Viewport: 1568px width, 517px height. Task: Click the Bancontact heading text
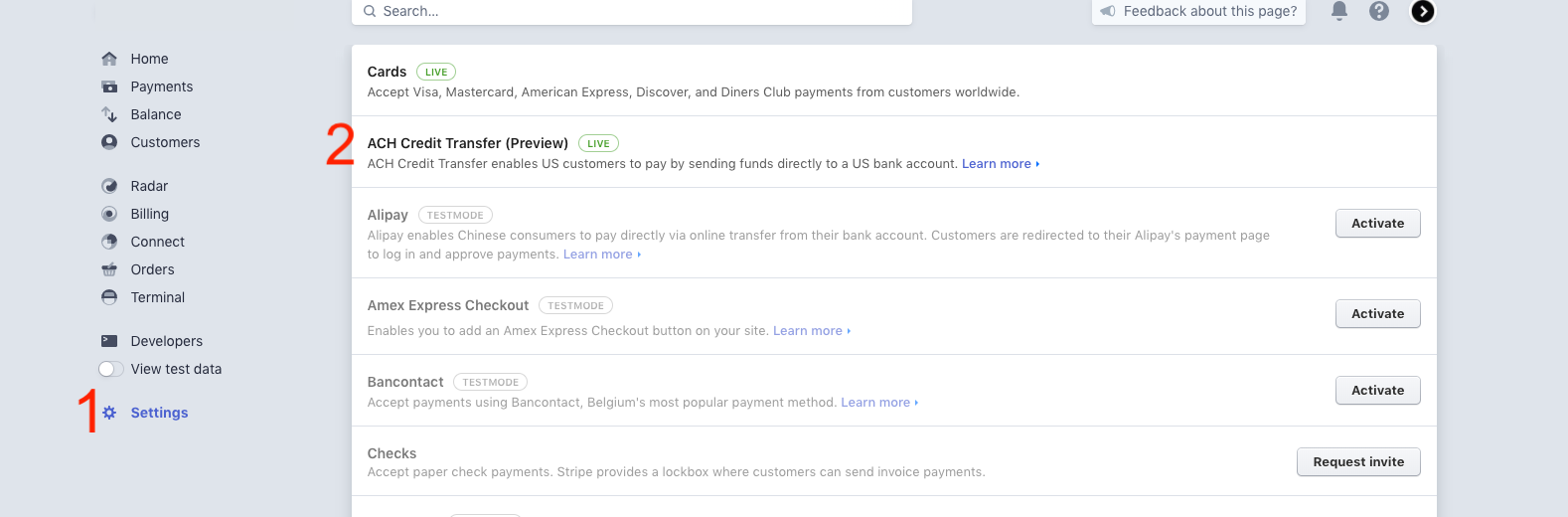tap(405, 382)
